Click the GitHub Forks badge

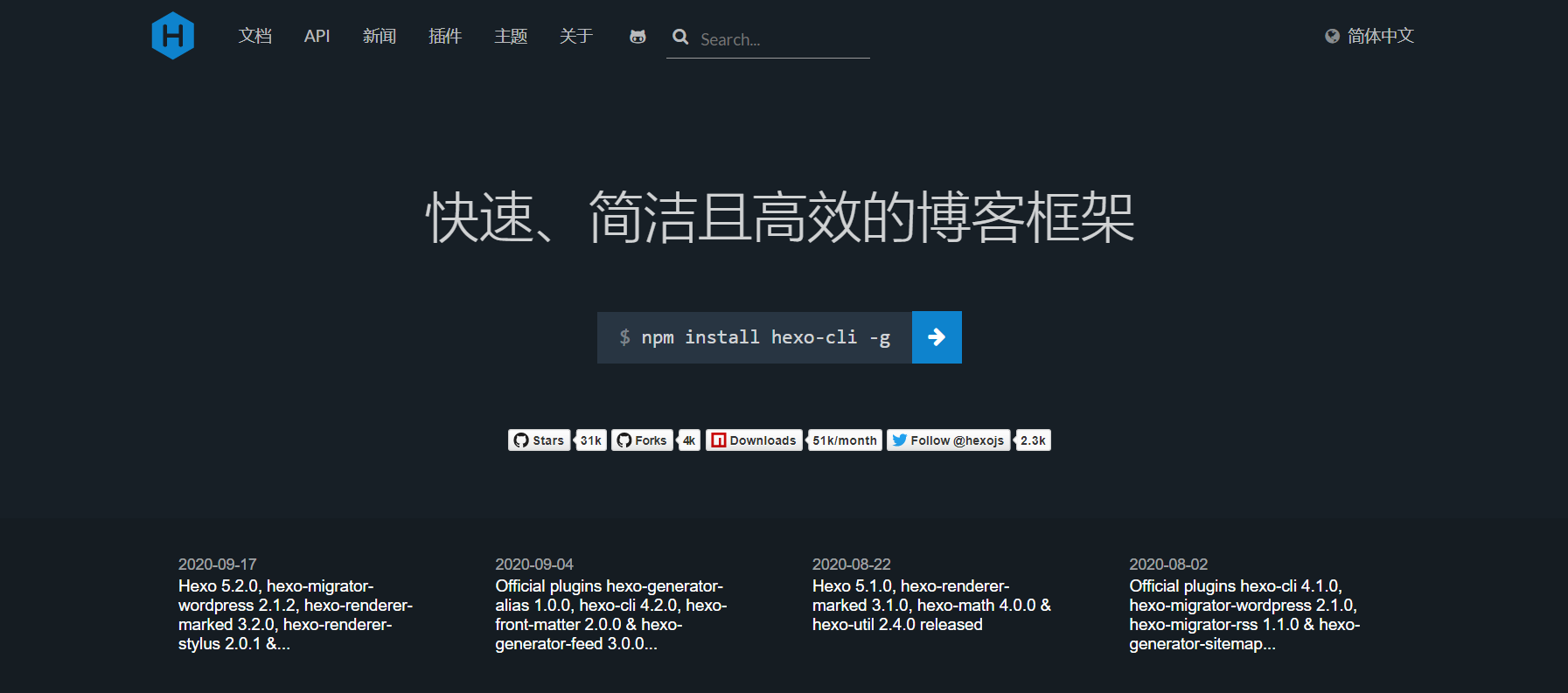tap(642, 440)
